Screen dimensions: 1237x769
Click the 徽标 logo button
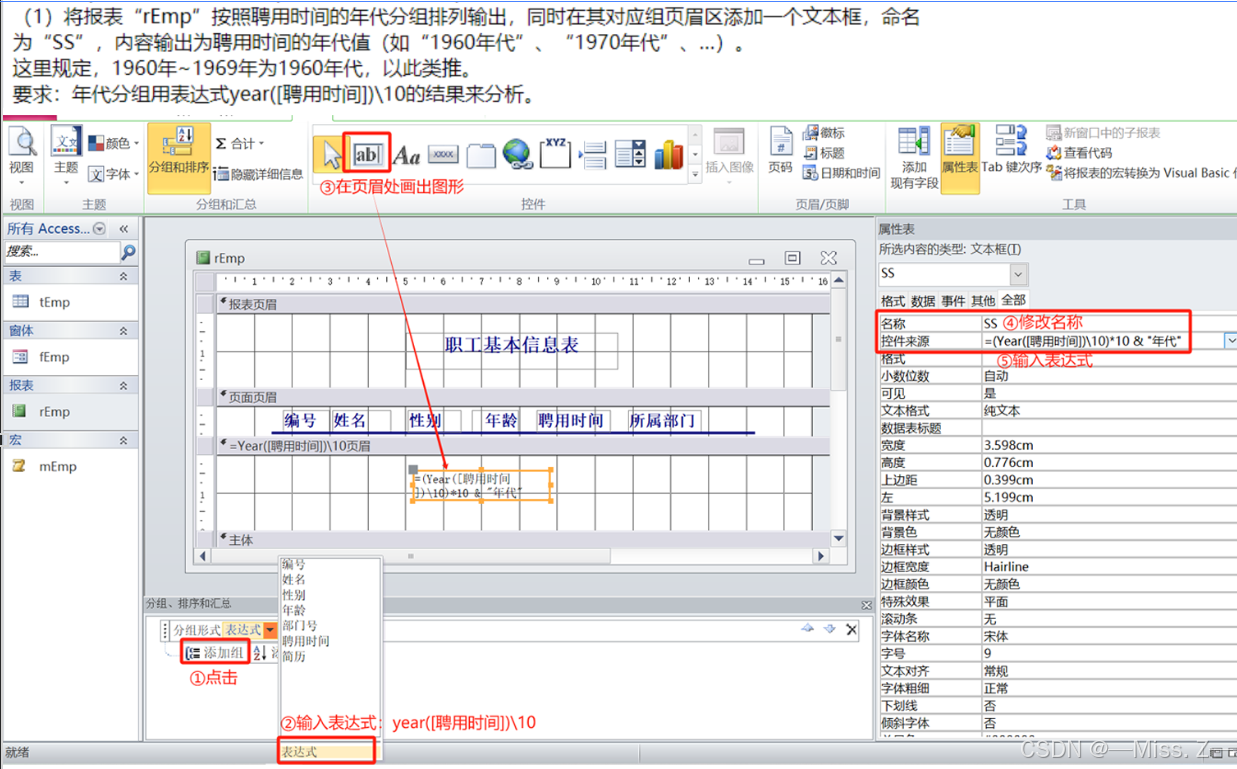tap(824, 133)
